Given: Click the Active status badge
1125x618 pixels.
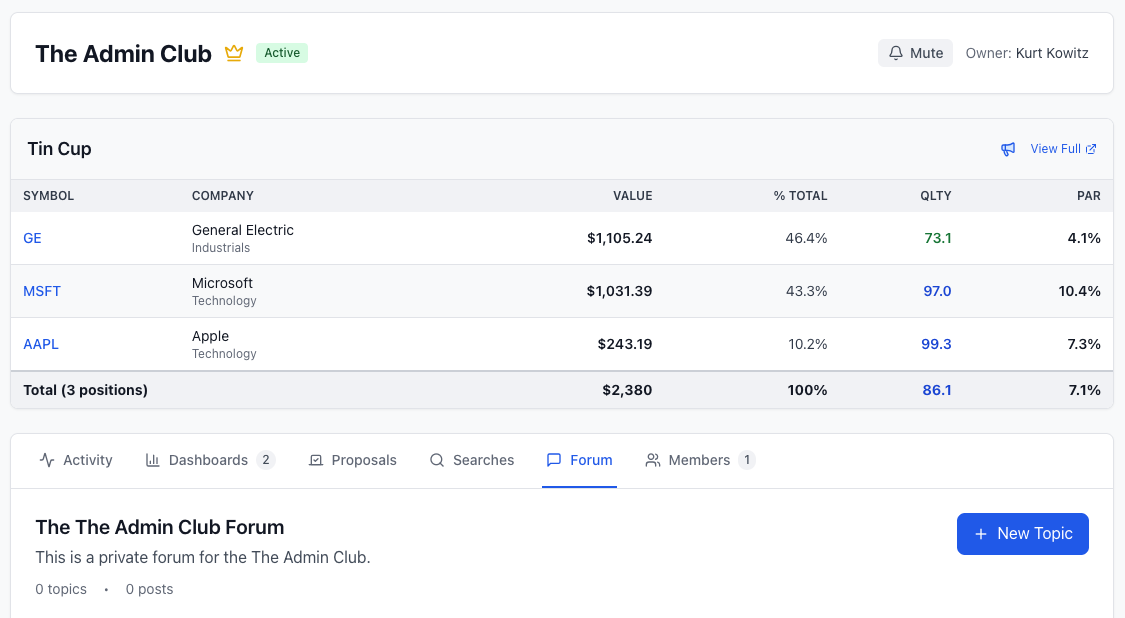Looking at the screenshot, I should (x=282, y=53).
